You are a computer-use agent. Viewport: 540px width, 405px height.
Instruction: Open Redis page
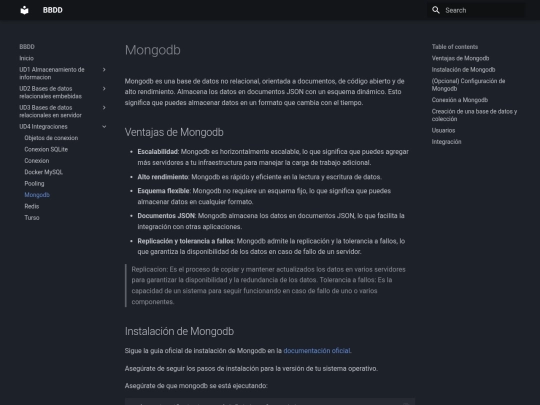[32, 206]
